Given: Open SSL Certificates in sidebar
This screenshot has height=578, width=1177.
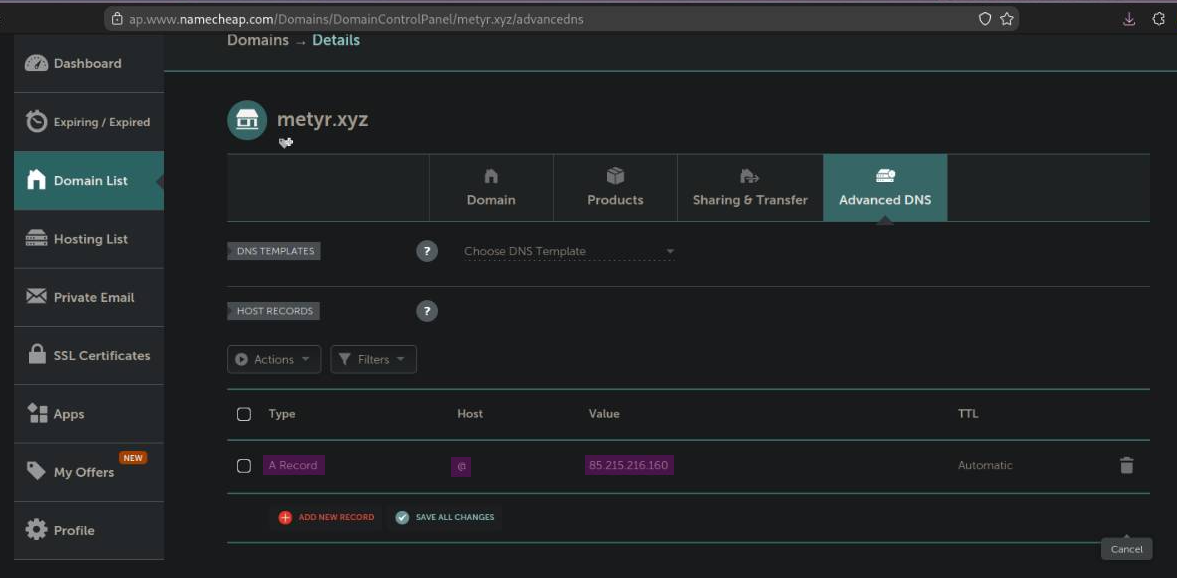Looking at the screenshot, I should tap(89, 355).
